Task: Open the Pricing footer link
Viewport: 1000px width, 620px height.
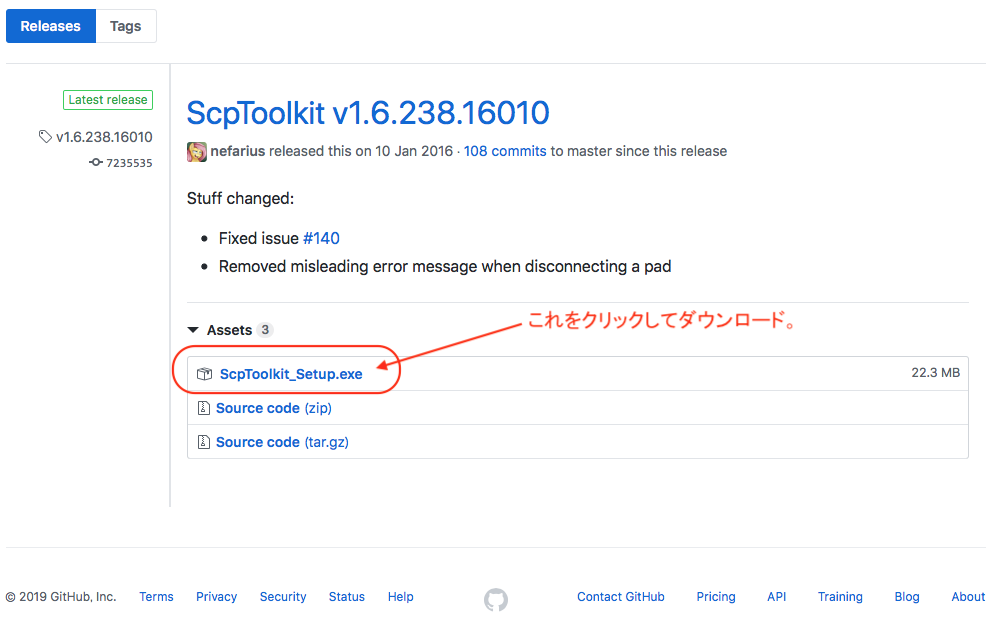Action: click(x=716, y=597)
